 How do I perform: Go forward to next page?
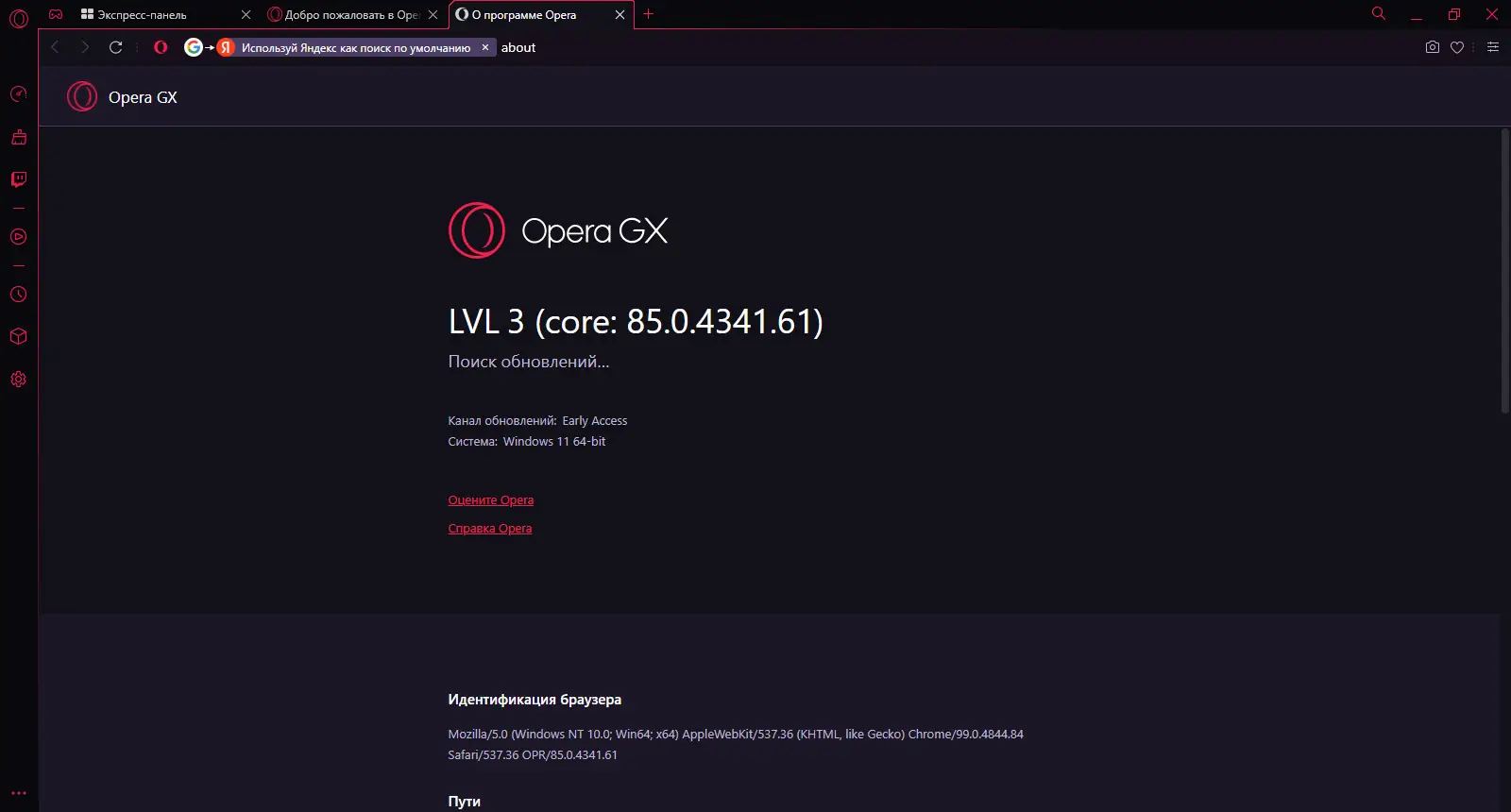(85, 47)
